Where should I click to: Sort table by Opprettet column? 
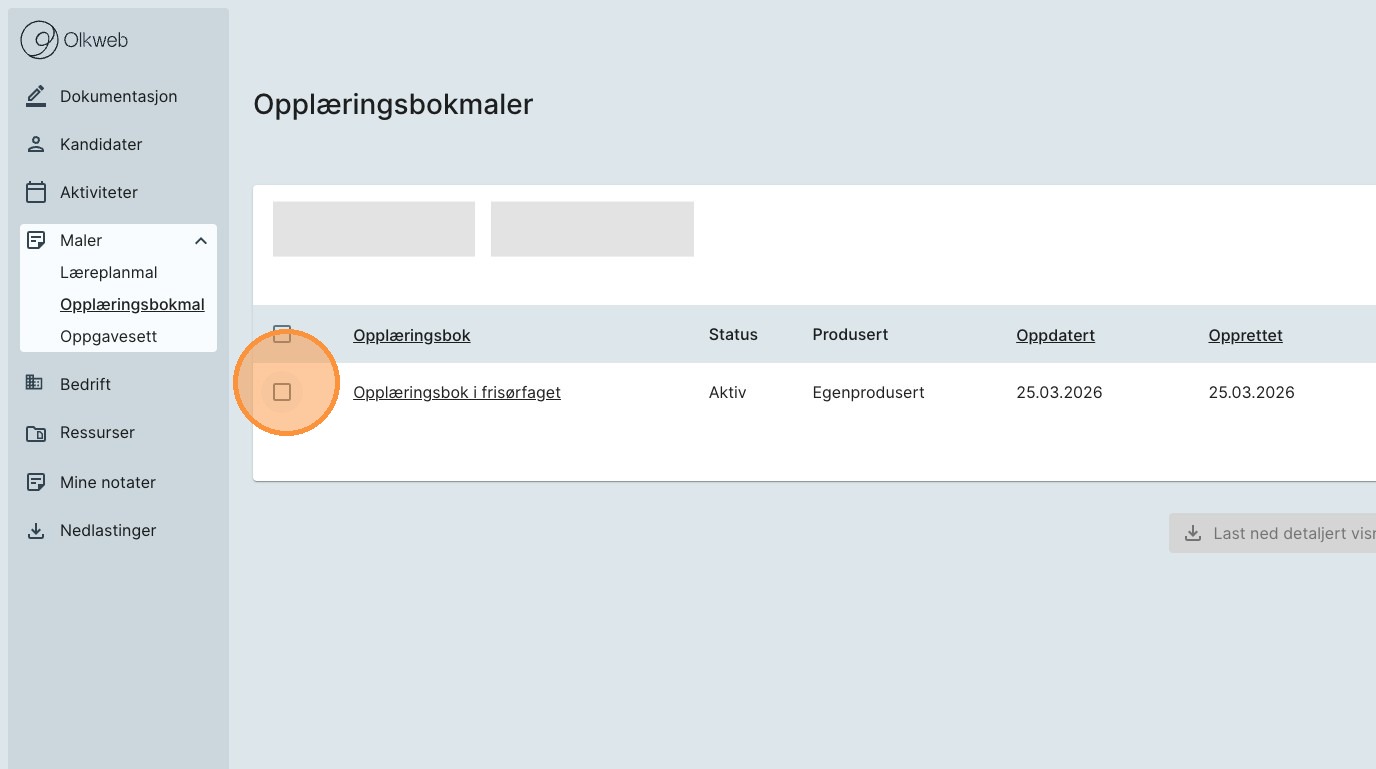(x=1245, y=335)
